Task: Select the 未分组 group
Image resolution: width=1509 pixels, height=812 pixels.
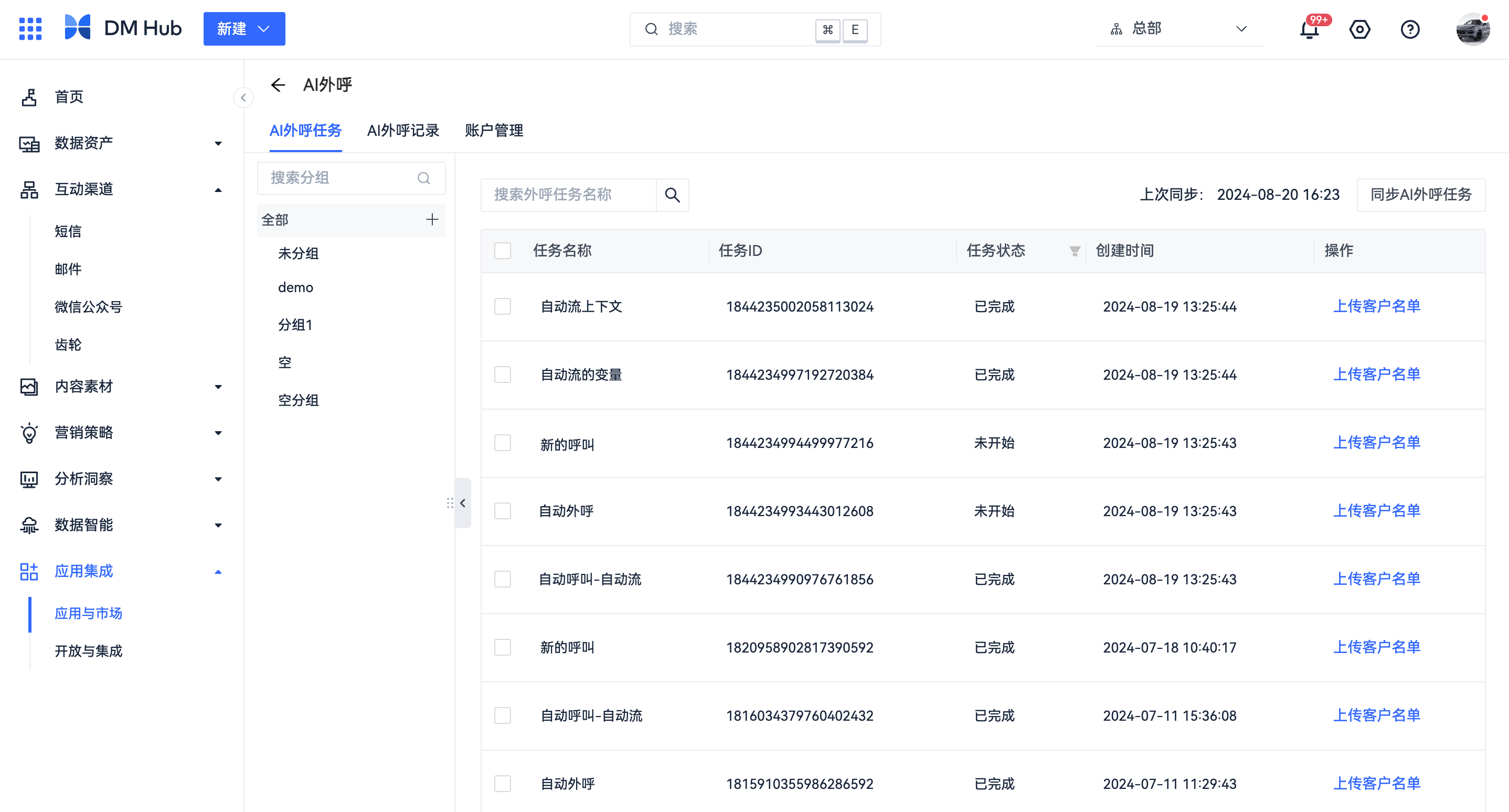Action: pyautogui.click(x=298, y=253)
